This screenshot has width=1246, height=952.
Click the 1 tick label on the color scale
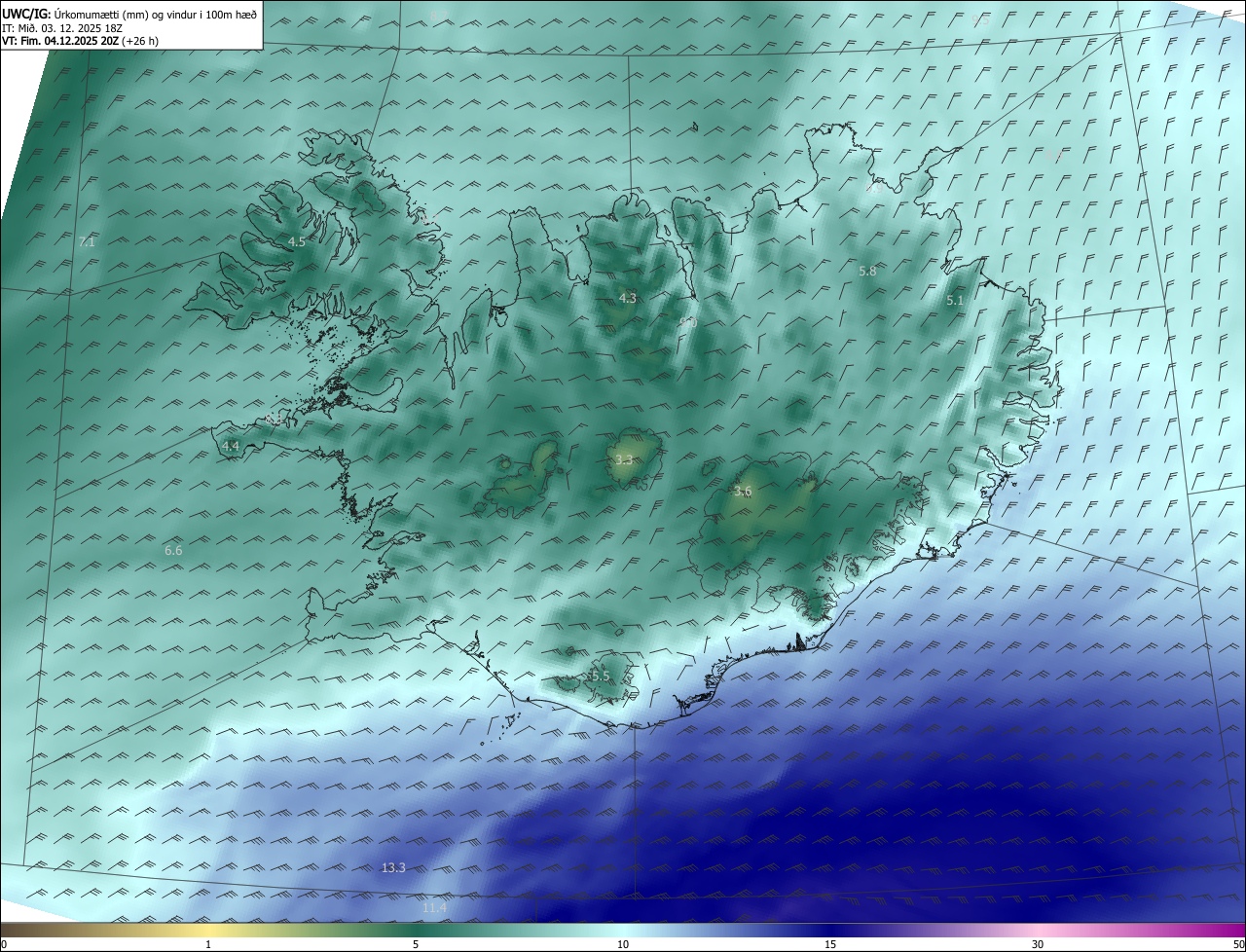pyautogui.click(x=208, y=944)
